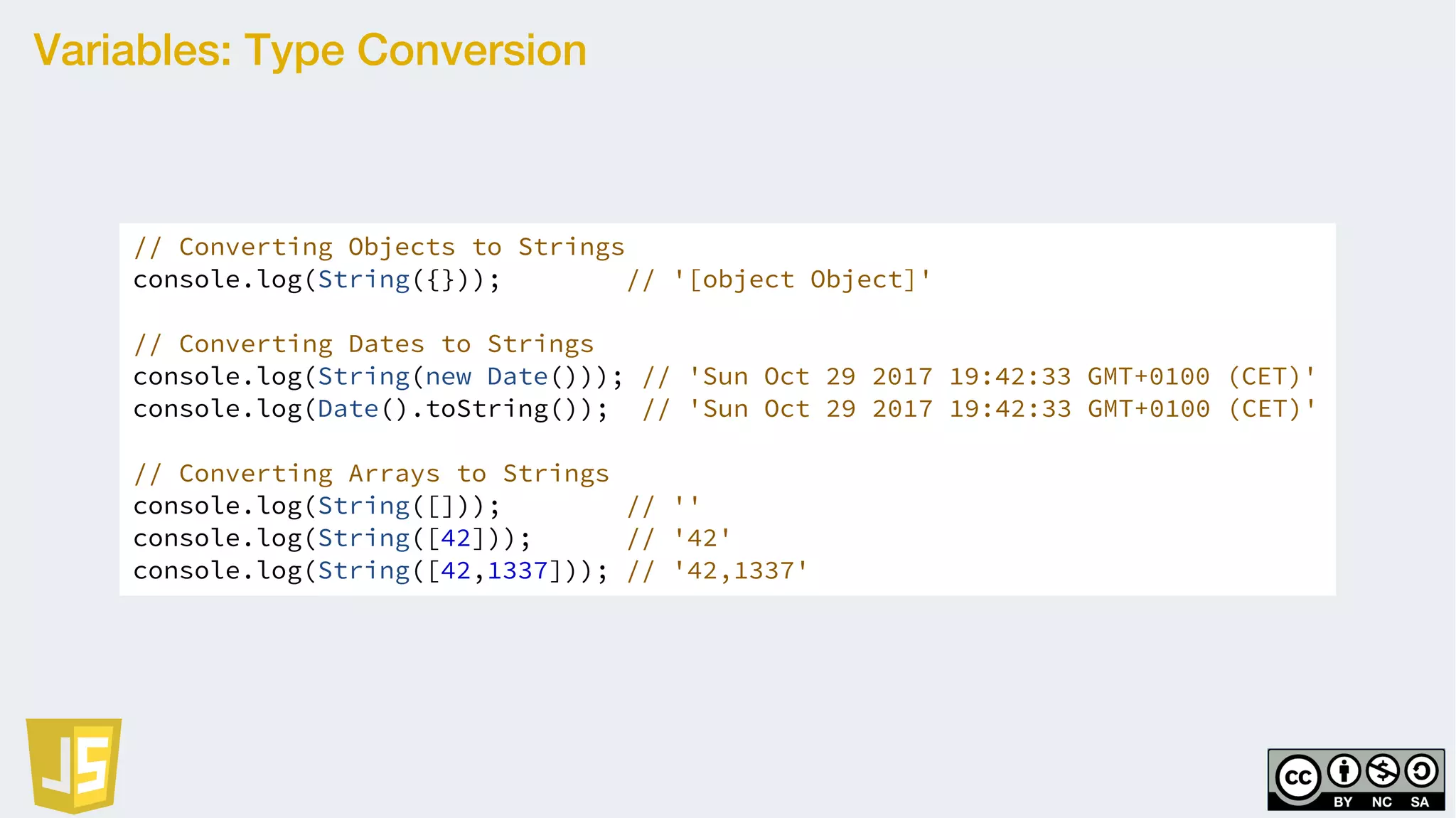The width and height of the screenshot is (1456, 818).
Task: Click the Creative Commons CC circle icon
Action: [1298, 777]
